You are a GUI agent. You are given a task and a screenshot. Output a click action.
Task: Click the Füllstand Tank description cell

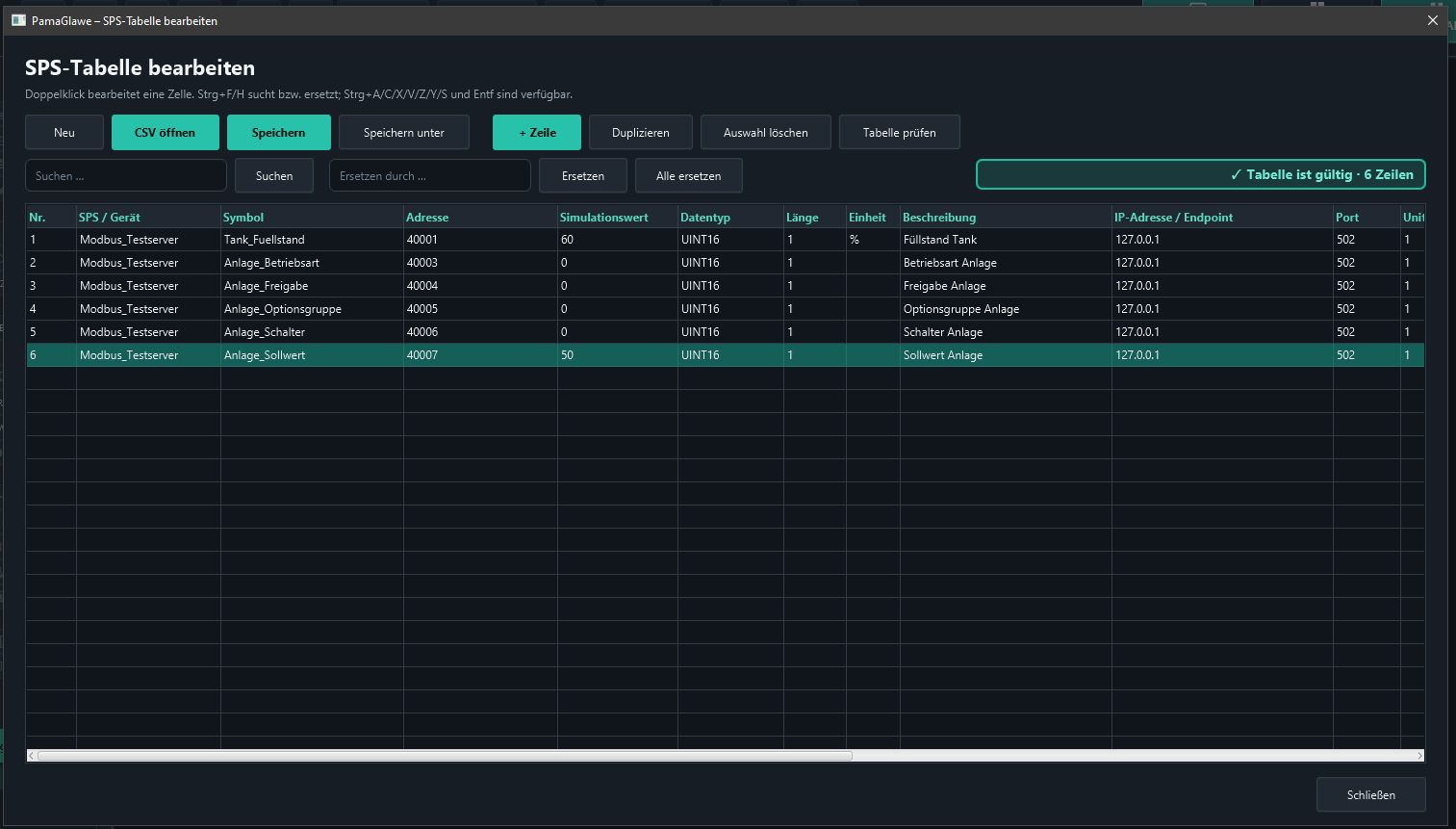point(1007,240)
